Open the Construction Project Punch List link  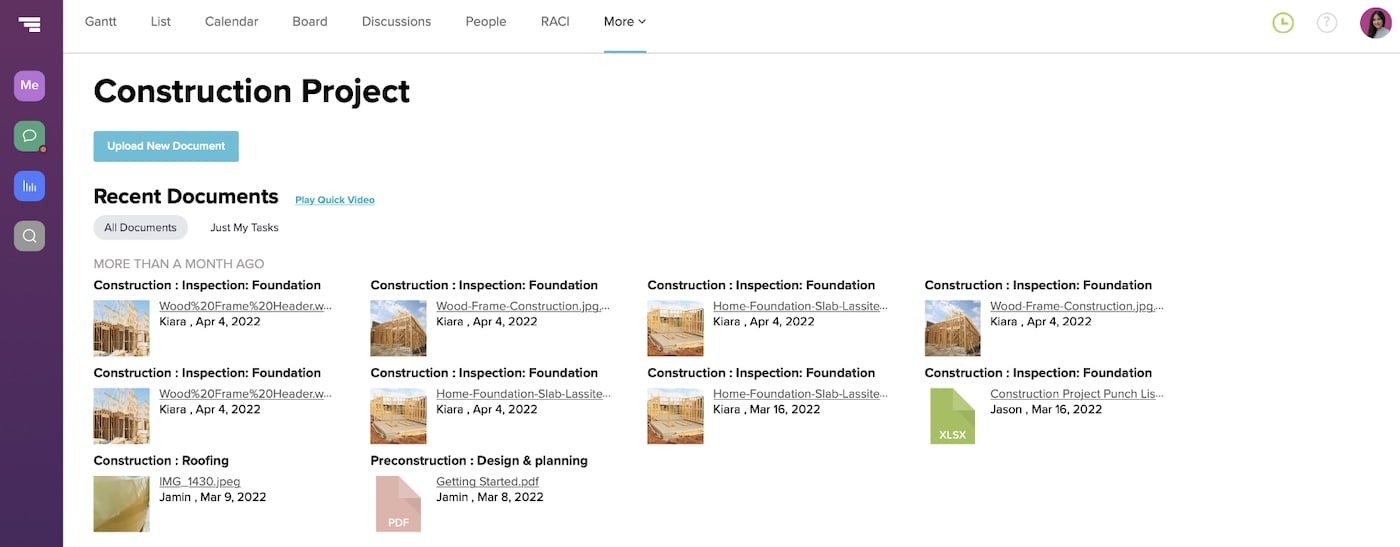point(1076,394)
